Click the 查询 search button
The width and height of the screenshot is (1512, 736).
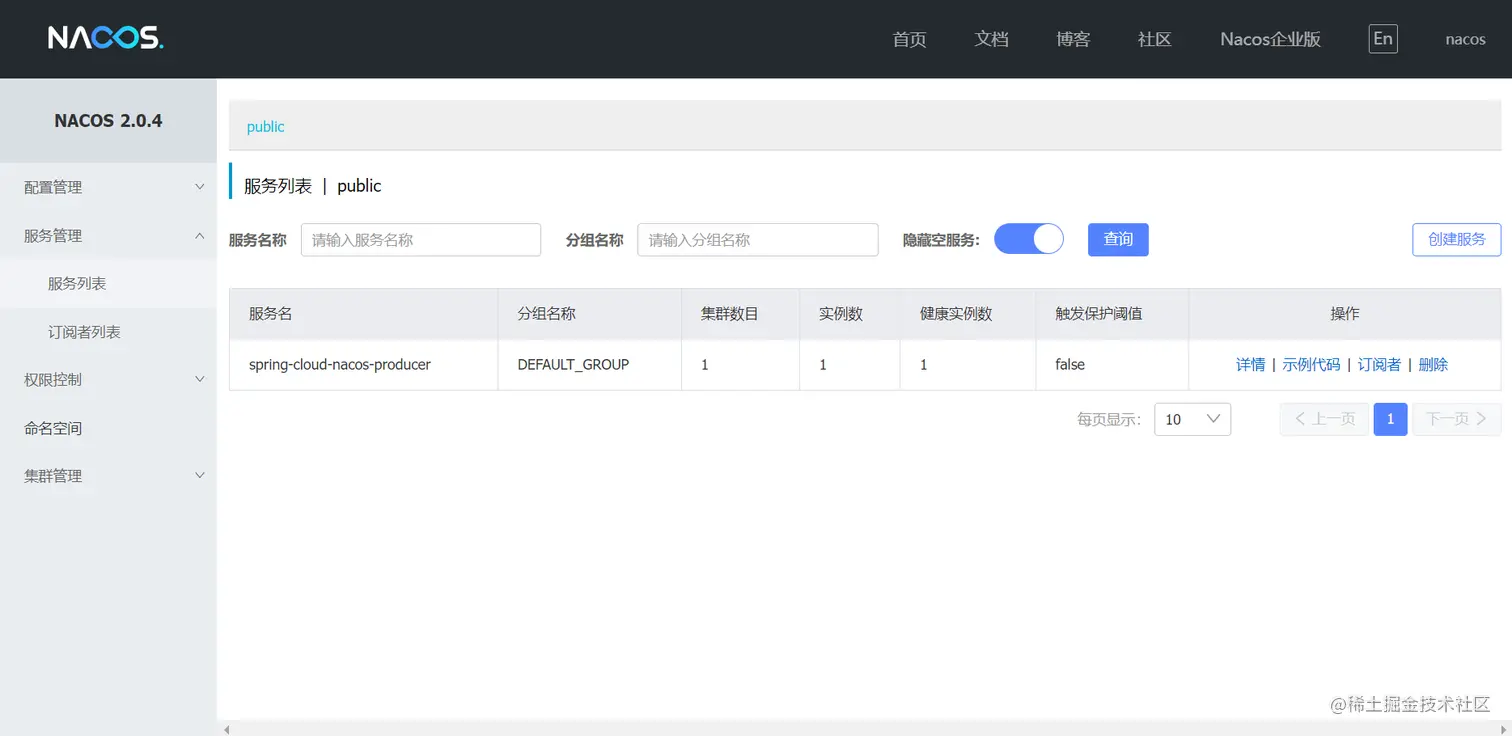tap(1118, 239)
